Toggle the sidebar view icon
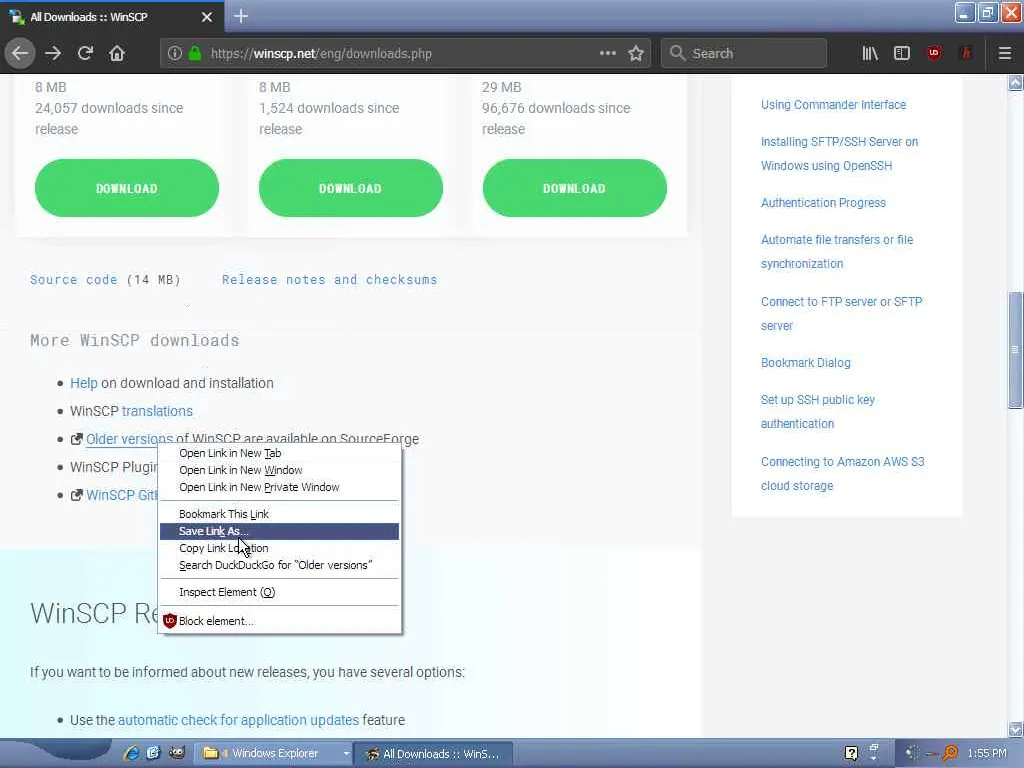 [x=902, y=53]
